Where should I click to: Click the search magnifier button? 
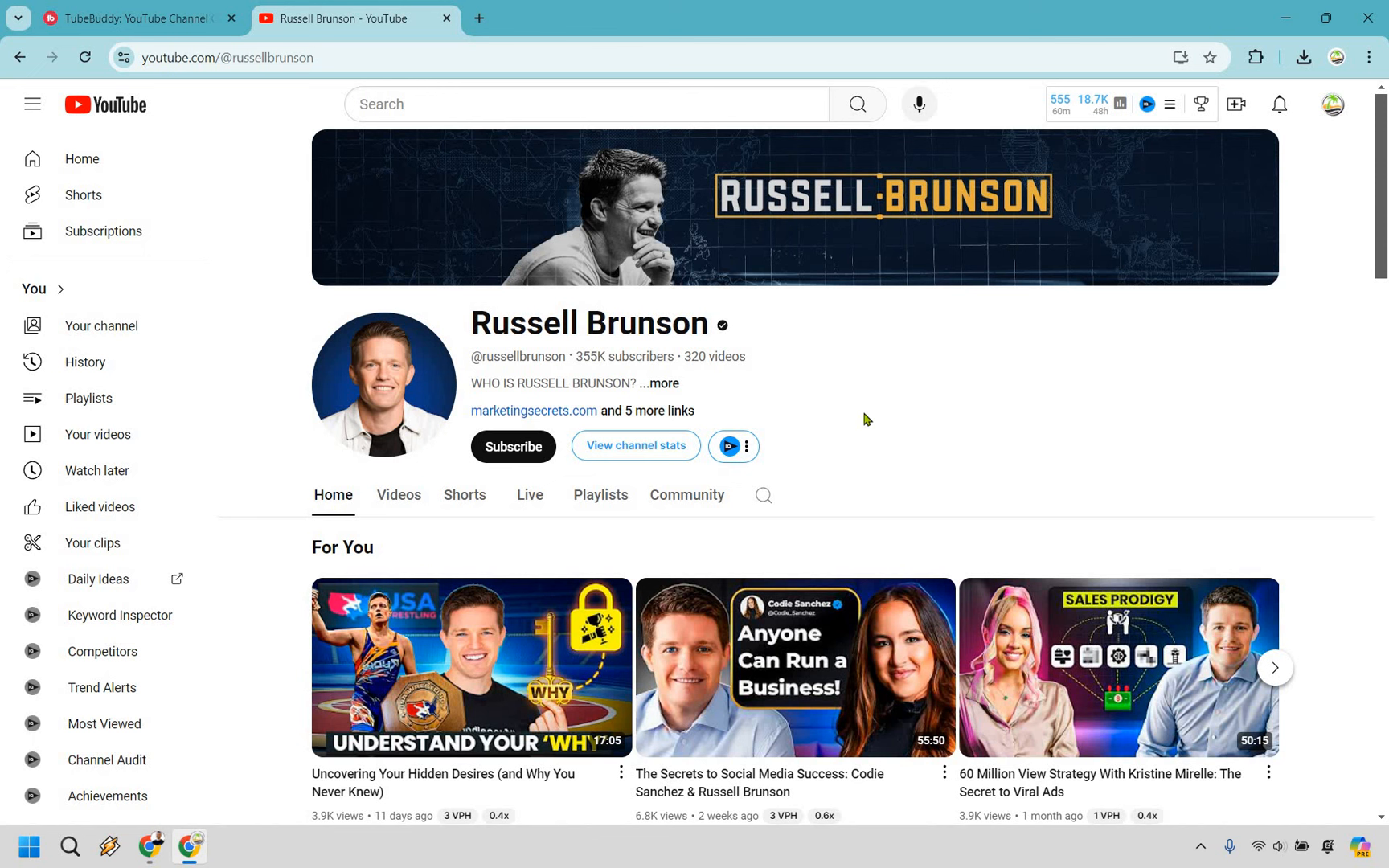coord(858,104)
